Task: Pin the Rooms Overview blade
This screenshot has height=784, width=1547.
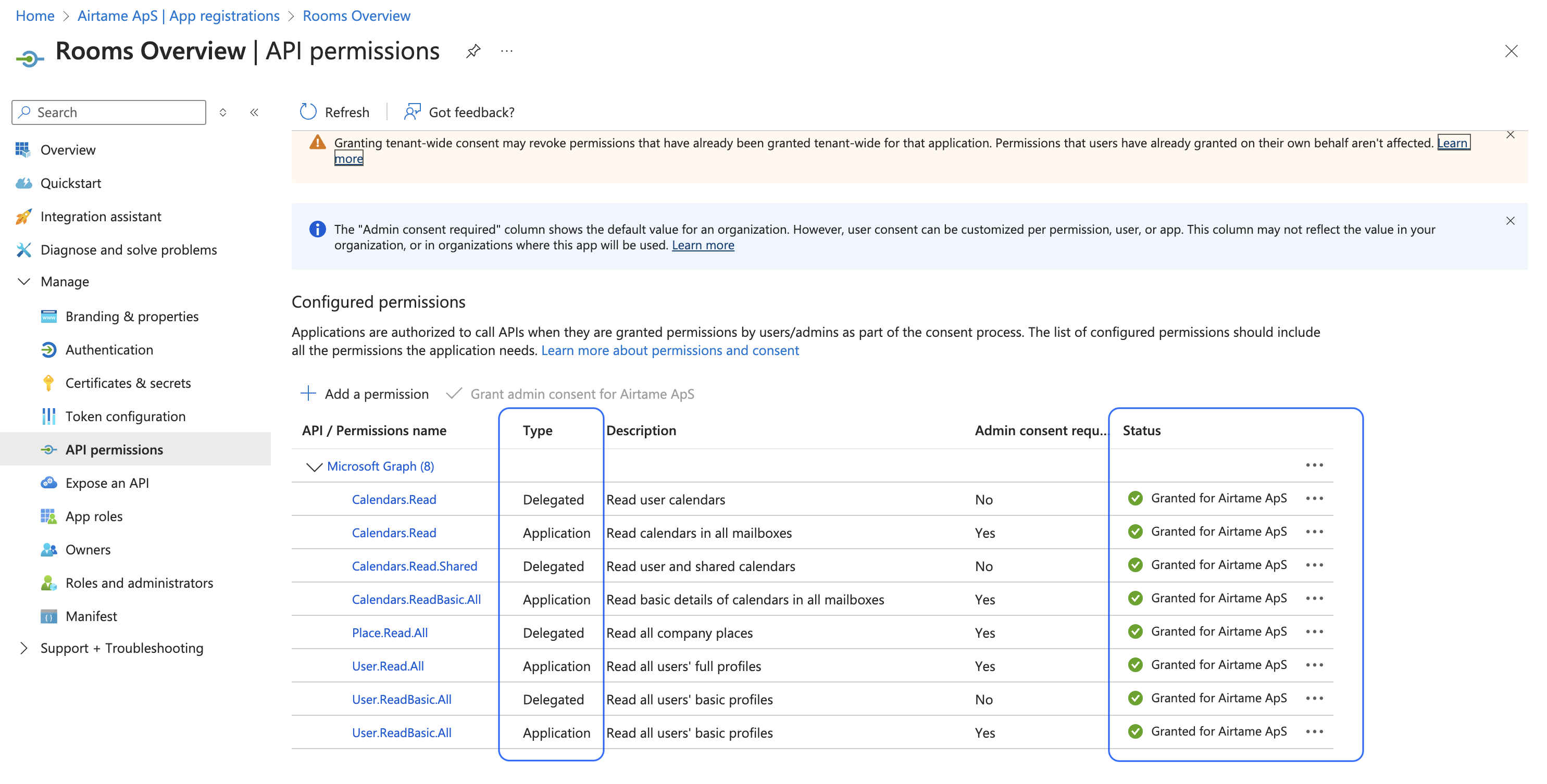Action: tap(473, 52)
